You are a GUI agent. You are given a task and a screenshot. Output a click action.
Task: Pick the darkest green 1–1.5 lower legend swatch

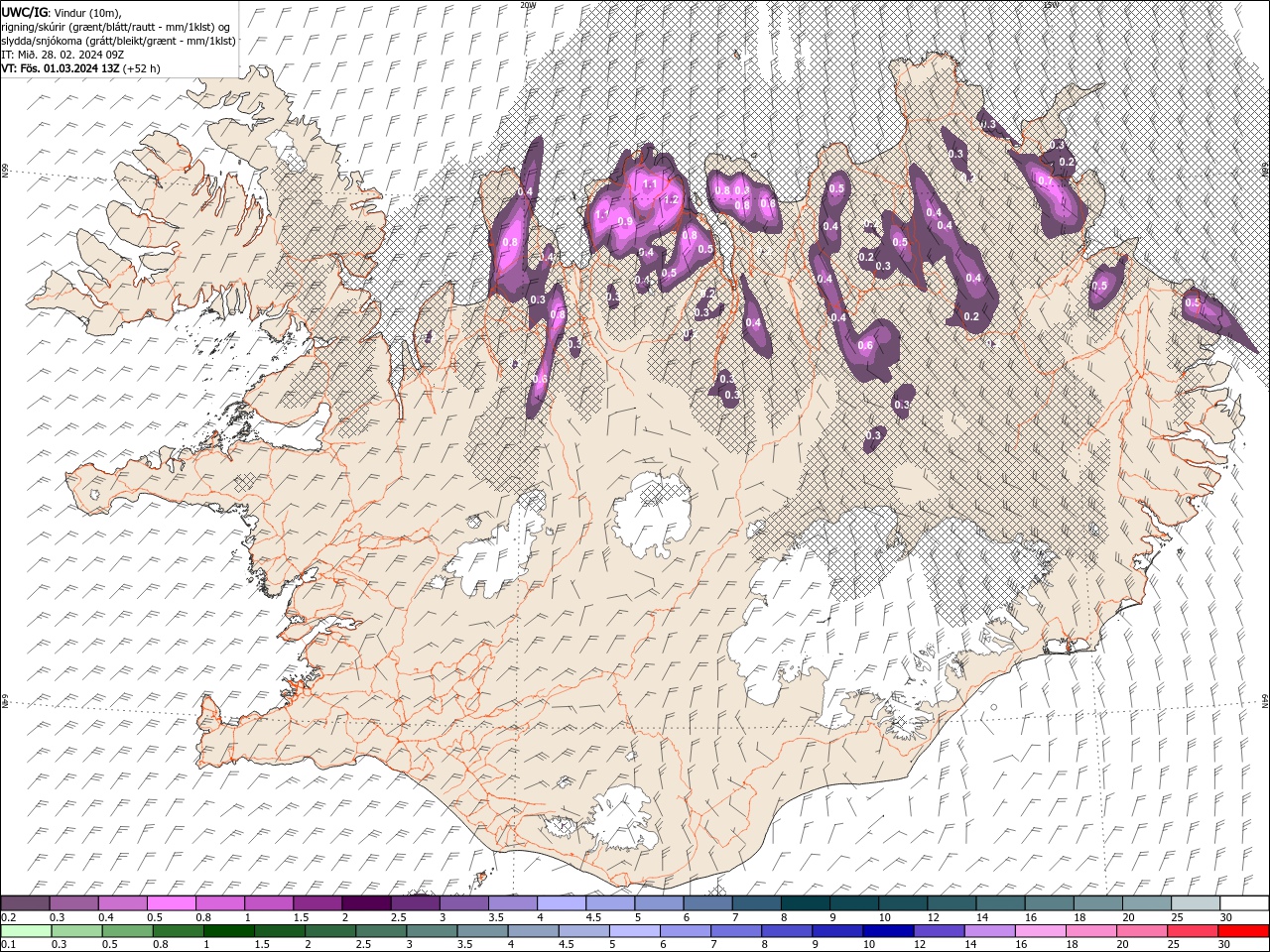[x=228, y=931]
